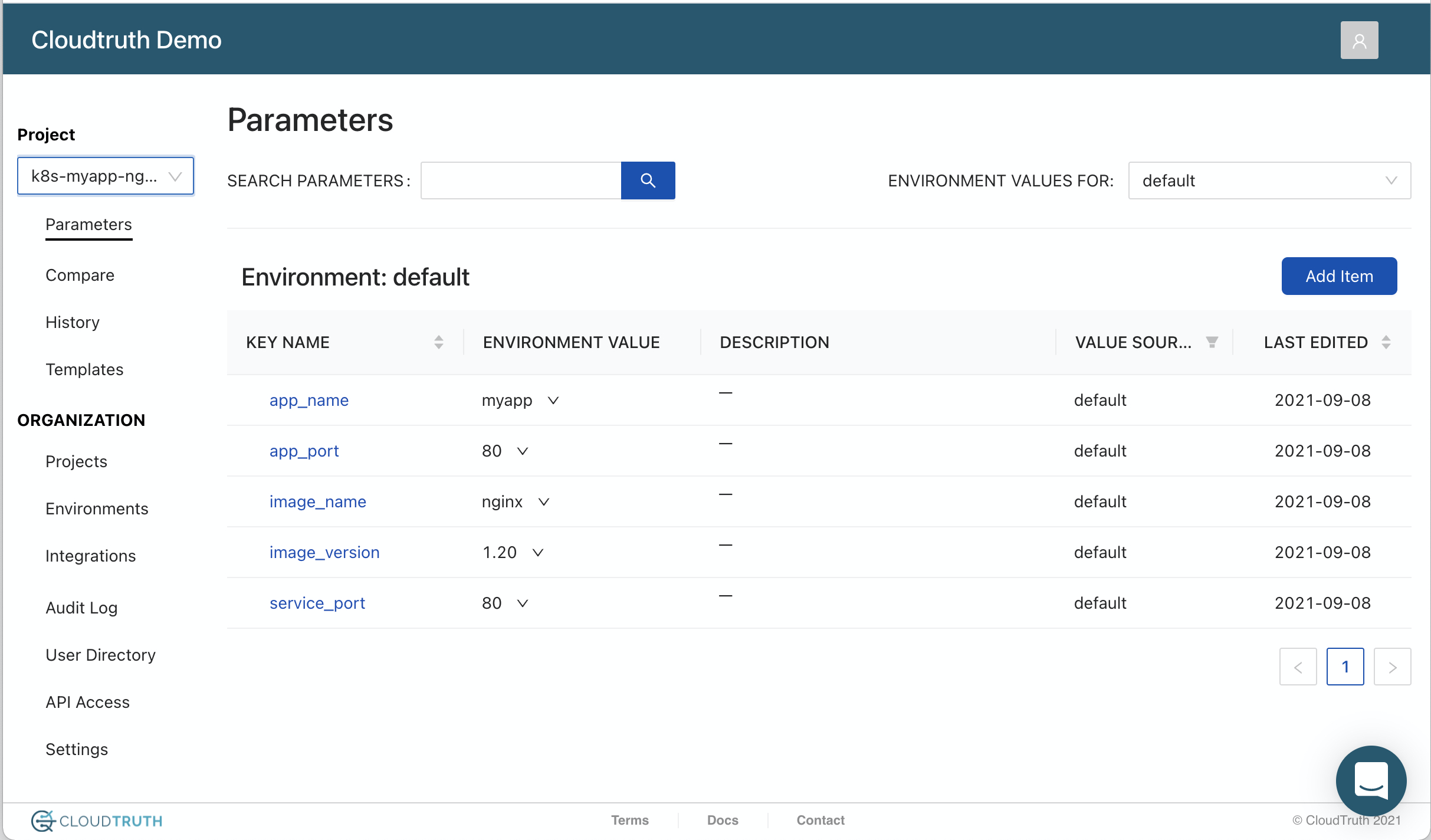
Task: Open the image_version parameter link
Action: tap(324, 553)
